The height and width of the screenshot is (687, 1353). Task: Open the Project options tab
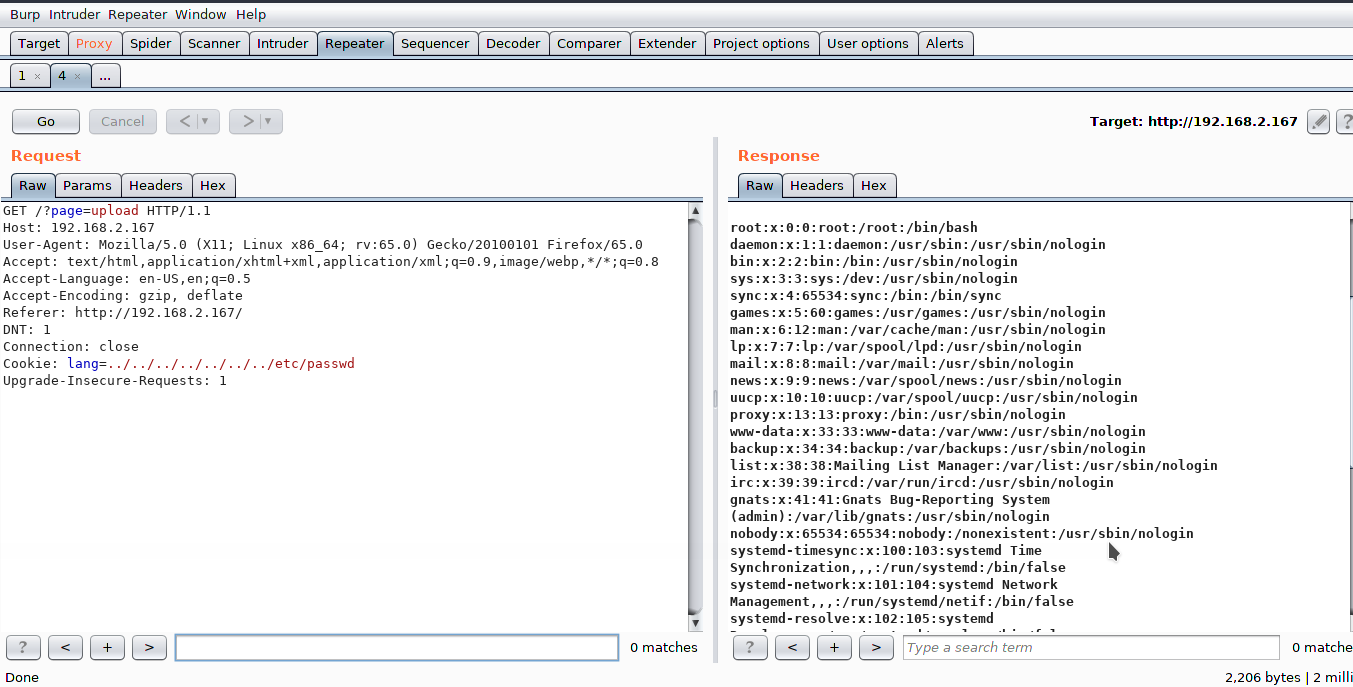[761, 43]
